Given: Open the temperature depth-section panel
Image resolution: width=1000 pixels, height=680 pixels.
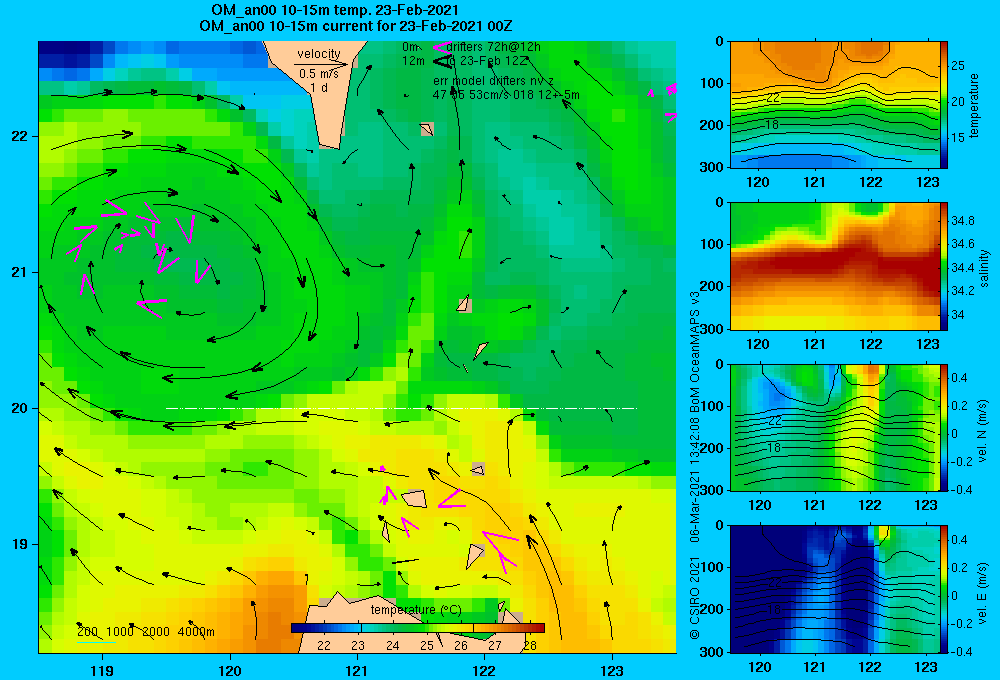Looking at the screenshot, I should 835,105.
